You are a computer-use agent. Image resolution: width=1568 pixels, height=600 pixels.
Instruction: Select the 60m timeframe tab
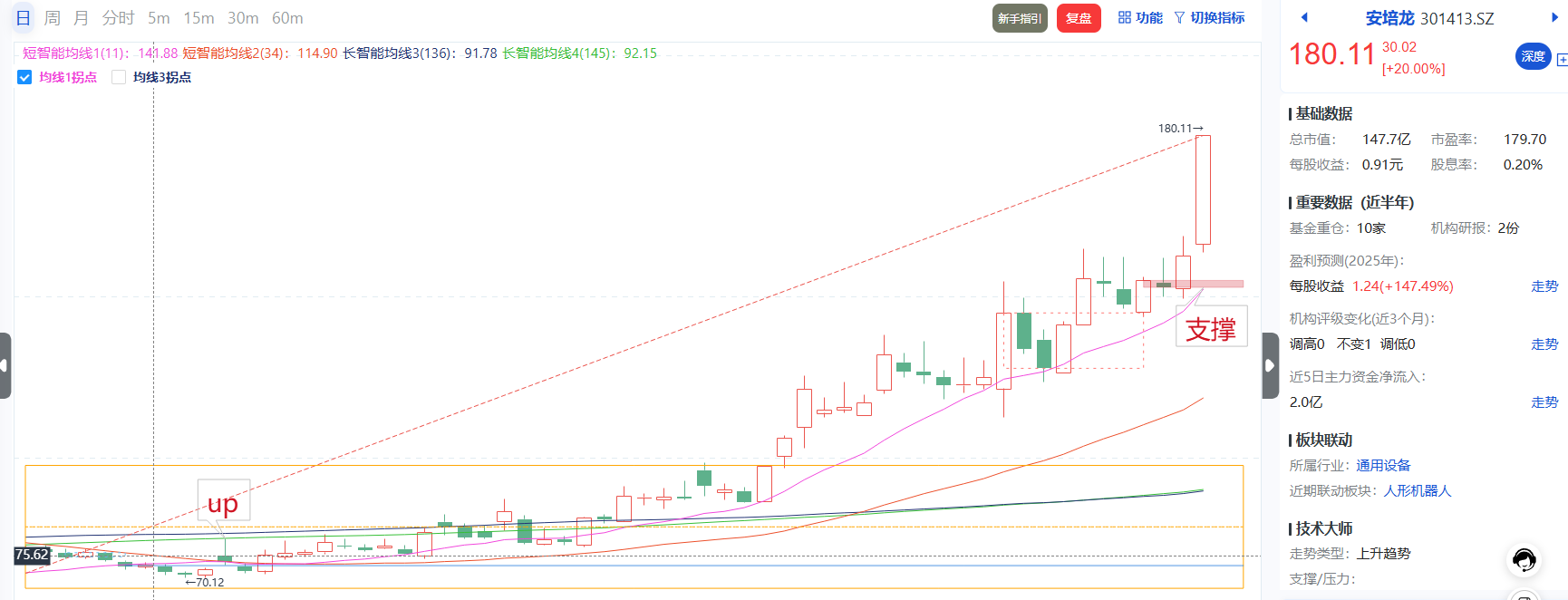(x=287, y=18)
